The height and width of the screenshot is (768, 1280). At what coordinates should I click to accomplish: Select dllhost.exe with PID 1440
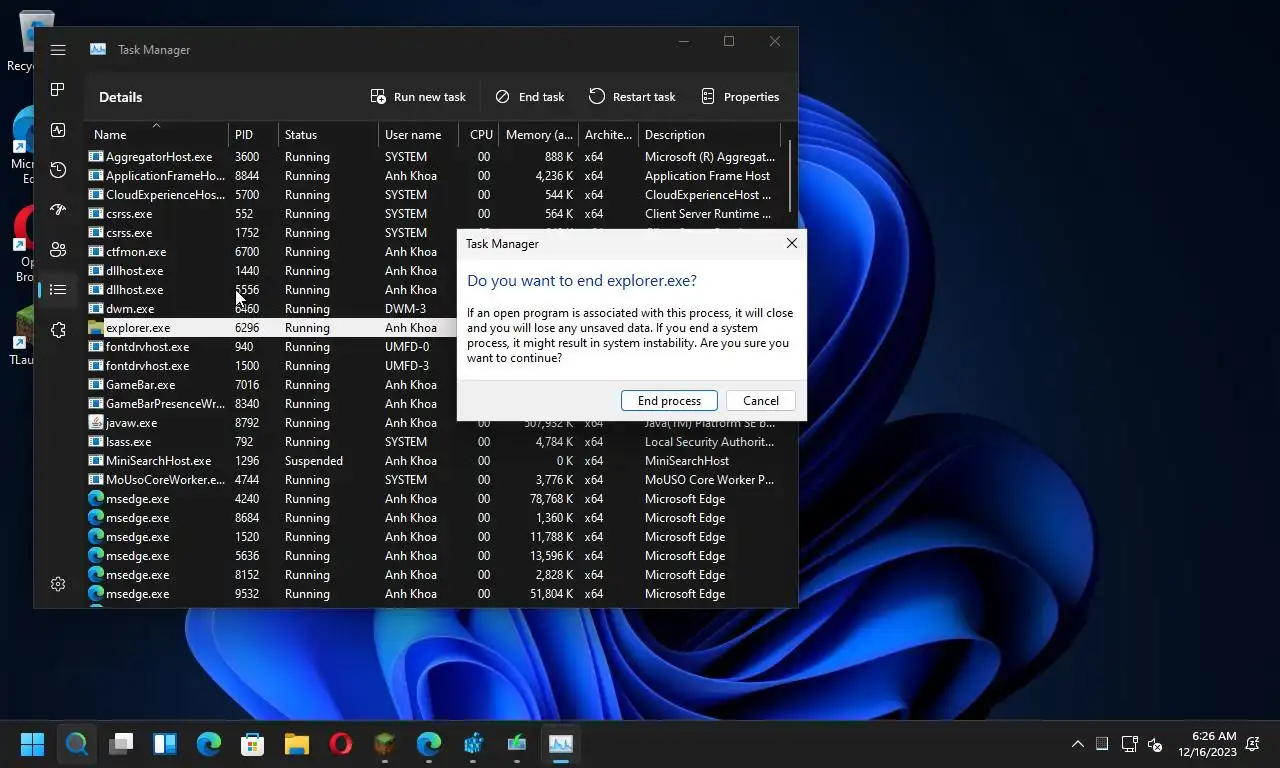(x=270, y=271)
